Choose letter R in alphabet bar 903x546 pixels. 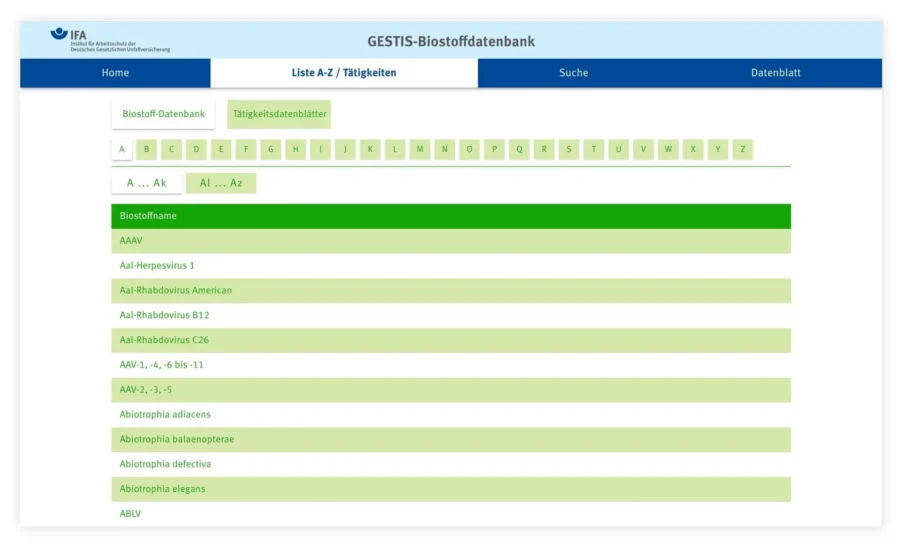coord(544,149)
